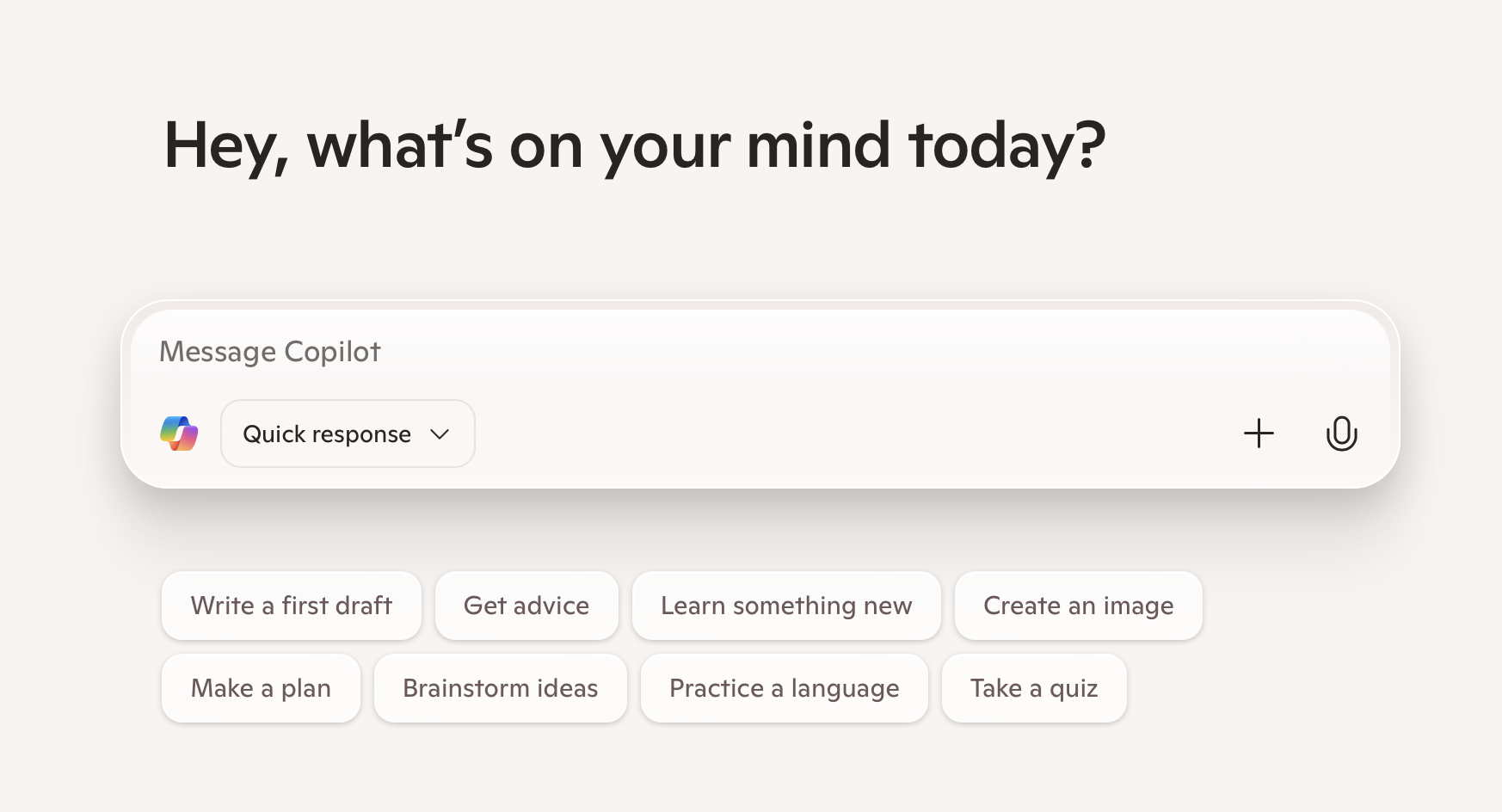Choose the Brainstorm ideas chip

pos(500,688)
